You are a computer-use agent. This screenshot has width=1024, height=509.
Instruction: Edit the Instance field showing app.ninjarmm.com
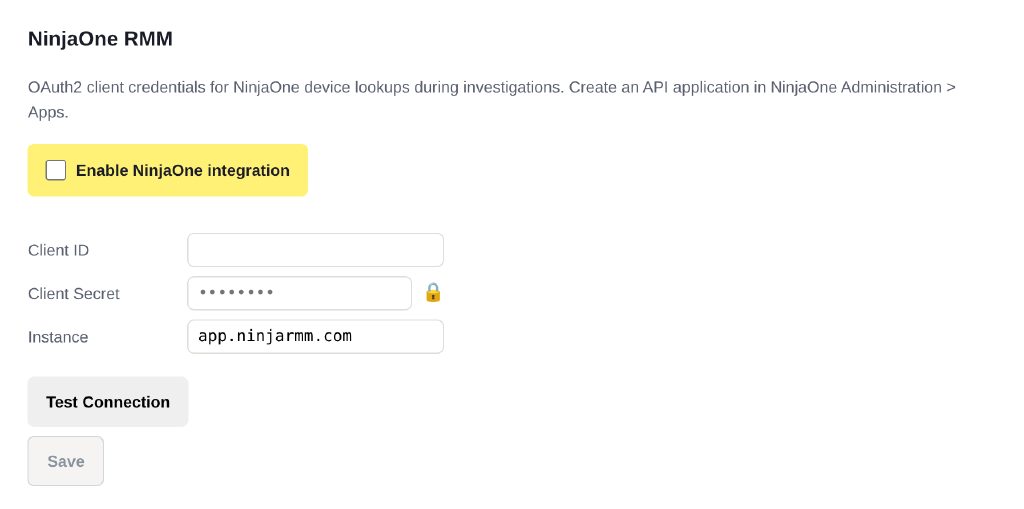(x=315, y=337)
